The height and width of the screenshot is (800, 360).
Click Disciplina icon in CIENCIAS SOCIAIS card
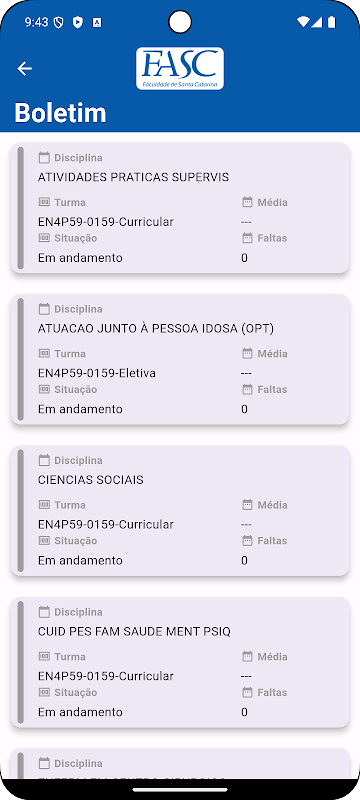point(44,460)
